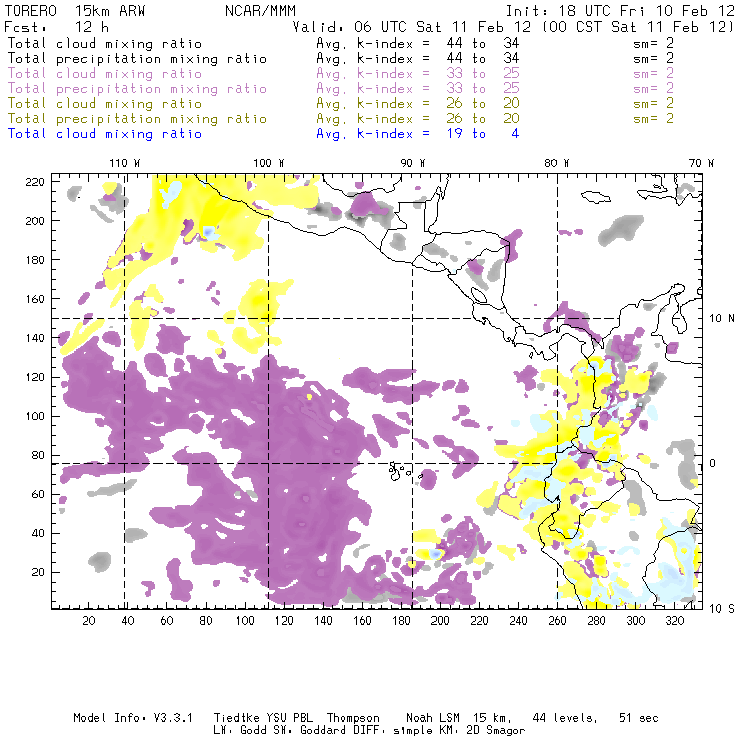Click the '10 N' latitude label

[x=722, y=319]
